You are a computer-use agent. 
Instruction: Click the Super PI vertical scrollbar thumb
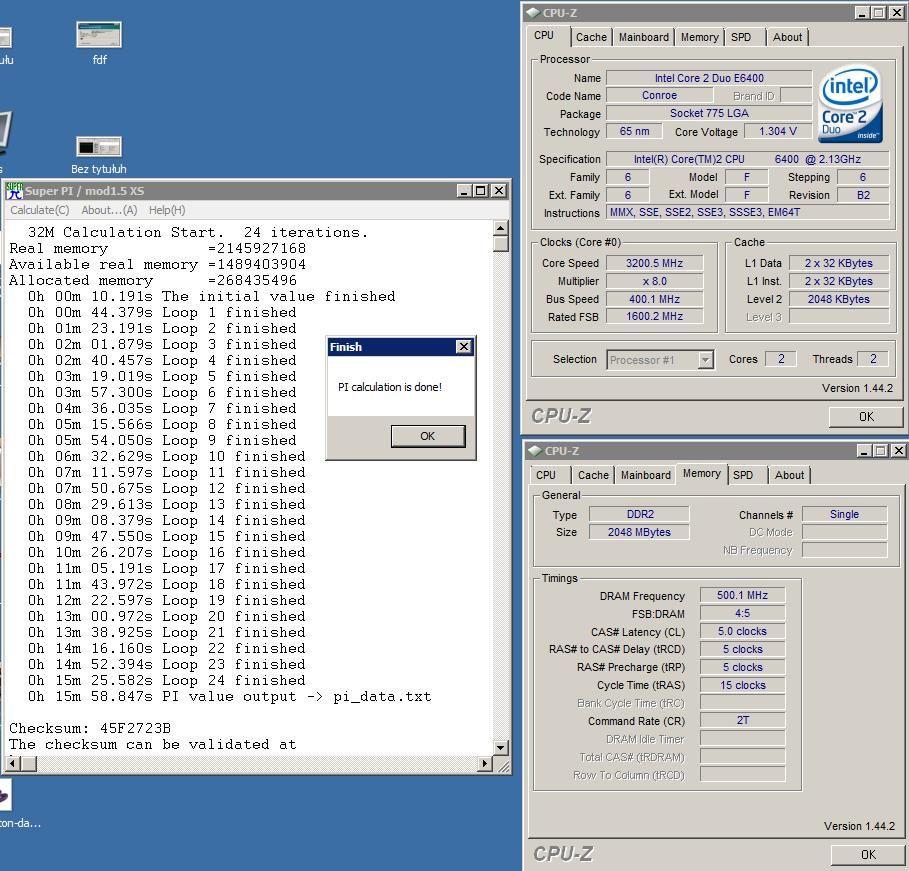(x=500, y=244)
